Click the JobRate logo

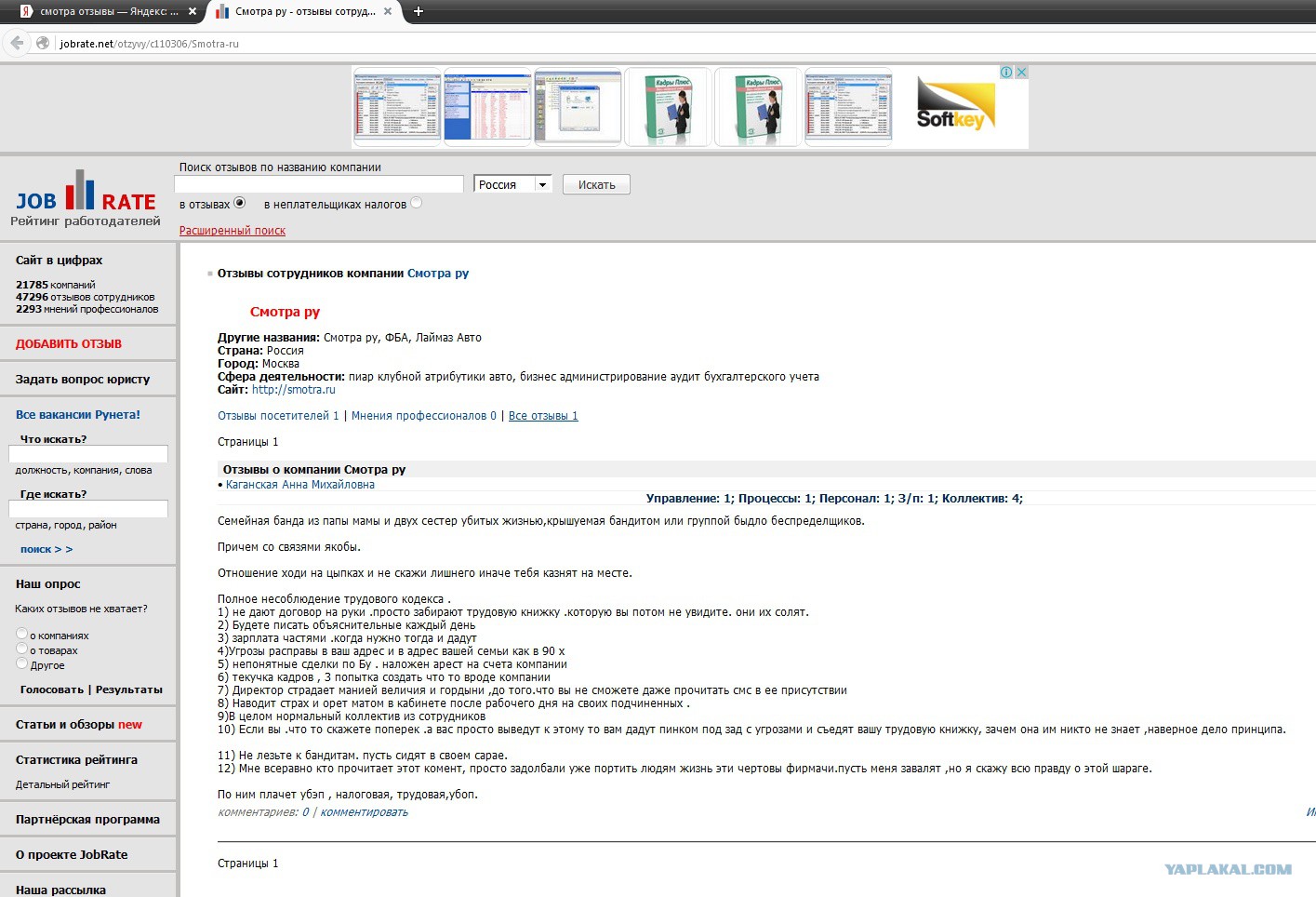click(x=86, y=197)
